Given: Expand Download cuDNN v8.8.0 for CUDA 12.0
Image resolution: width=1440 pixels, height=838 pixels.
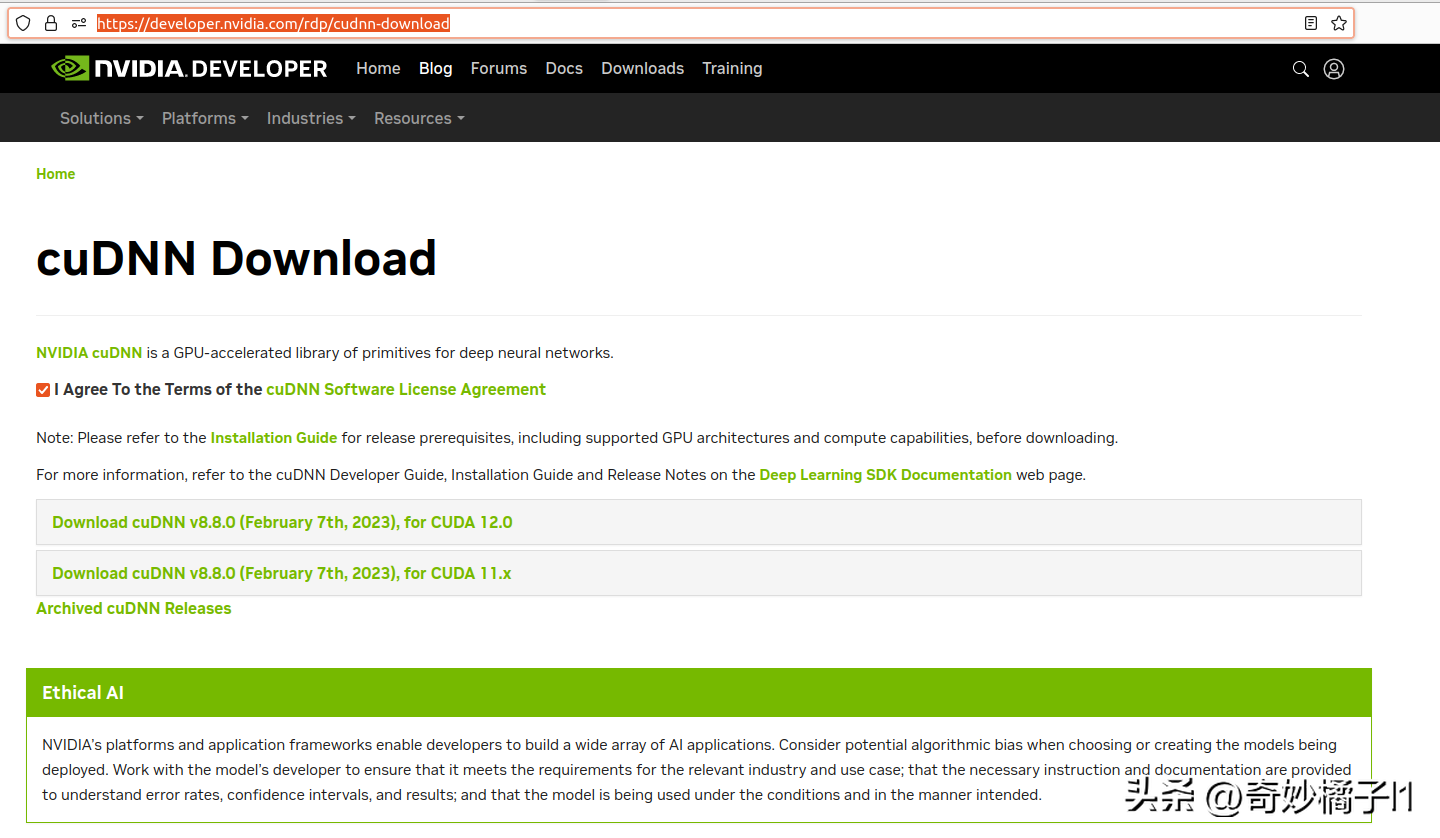Looking at the screenshot, I should [699, 522].
